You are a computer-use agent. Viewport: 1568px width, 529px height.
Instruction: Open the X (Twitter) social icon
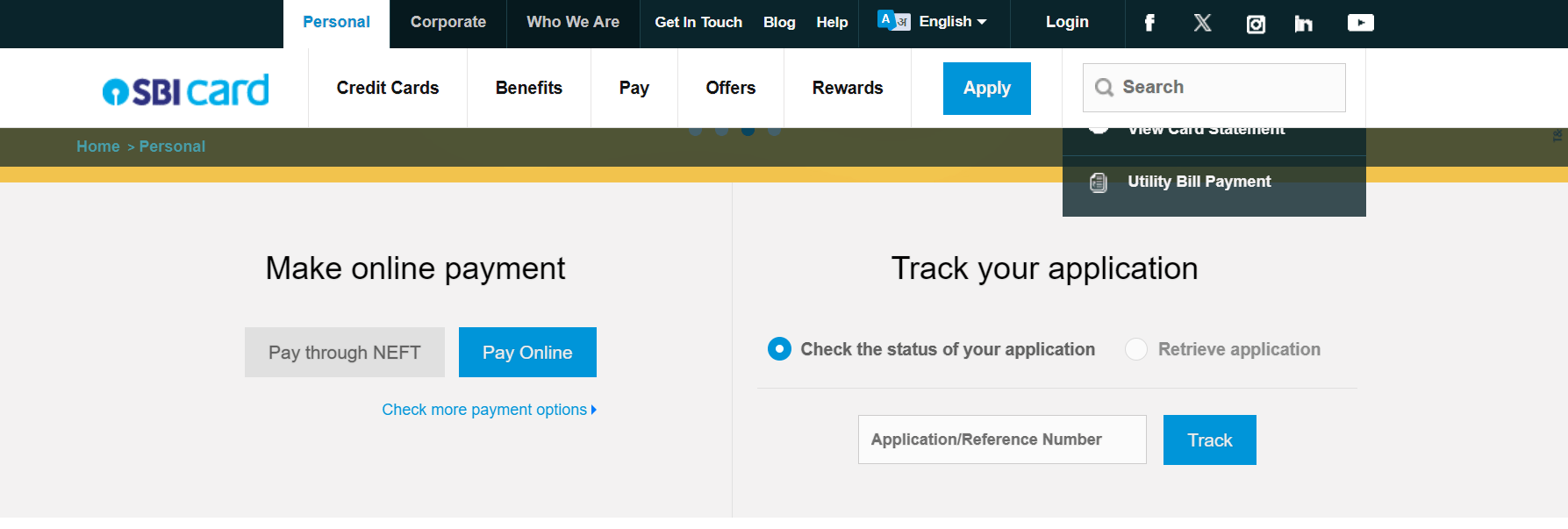coord(1203,23)
